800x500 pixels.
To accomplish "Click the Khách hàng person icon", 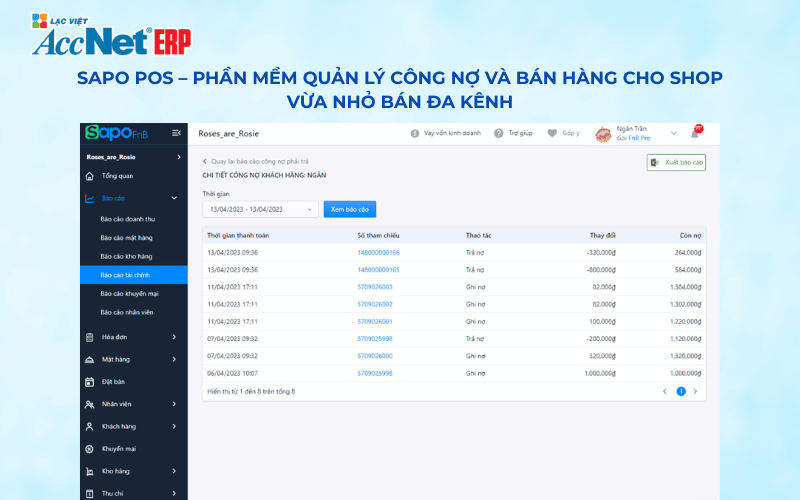I will coord(89,427).
